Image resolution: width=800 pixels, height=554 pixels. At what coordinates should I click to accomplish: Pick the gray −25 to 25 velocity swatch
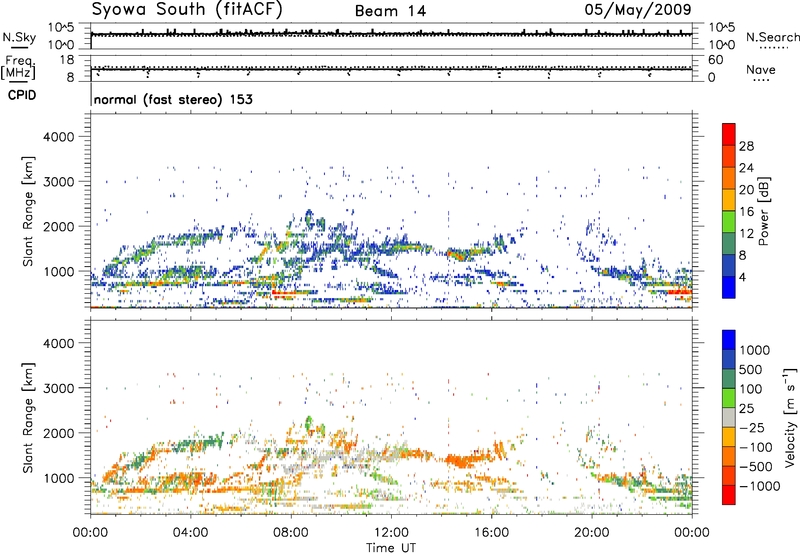(729, 417)
